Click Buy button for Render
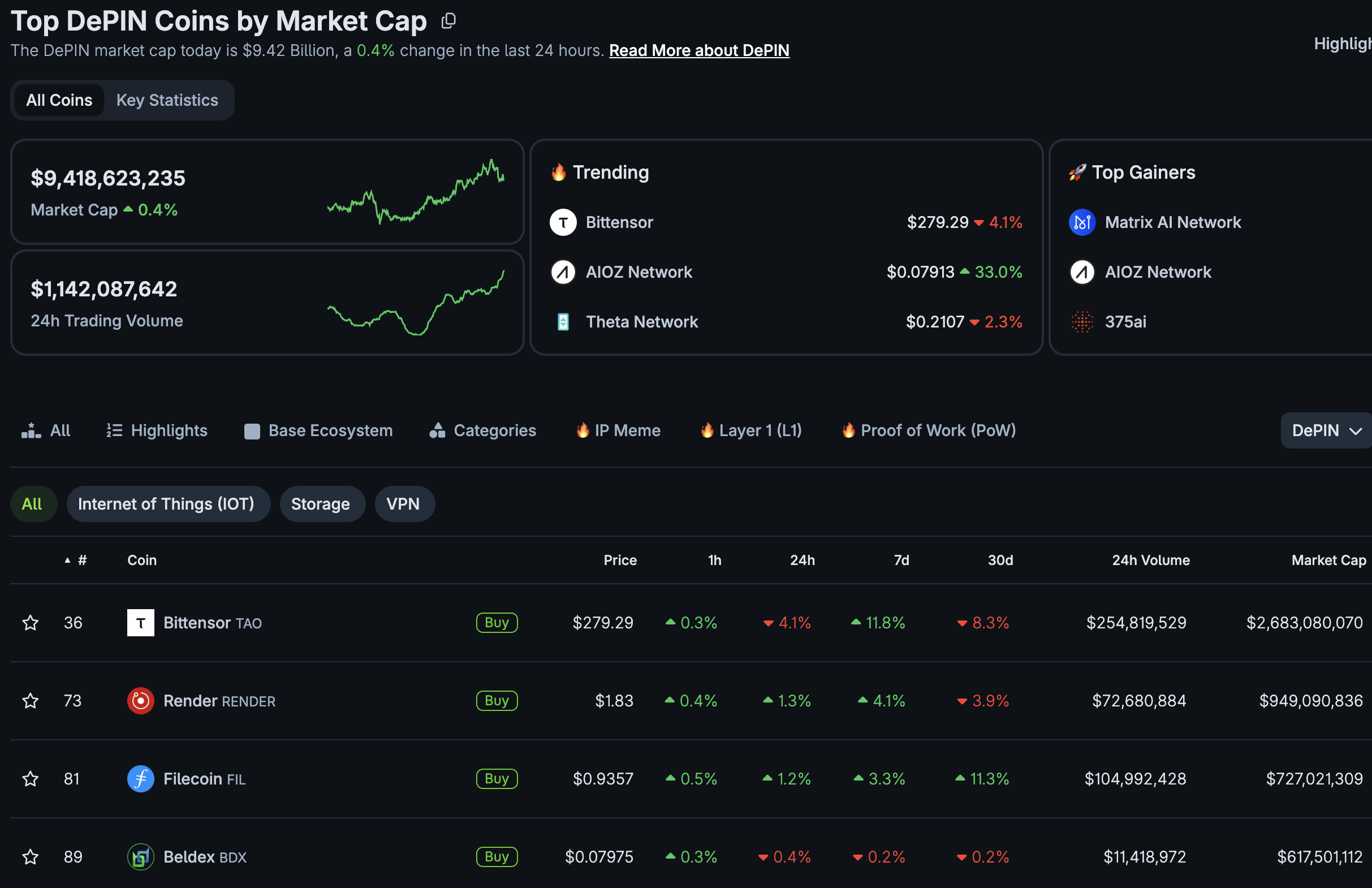Screen dimensions: 1372x888 pos(497,701)
